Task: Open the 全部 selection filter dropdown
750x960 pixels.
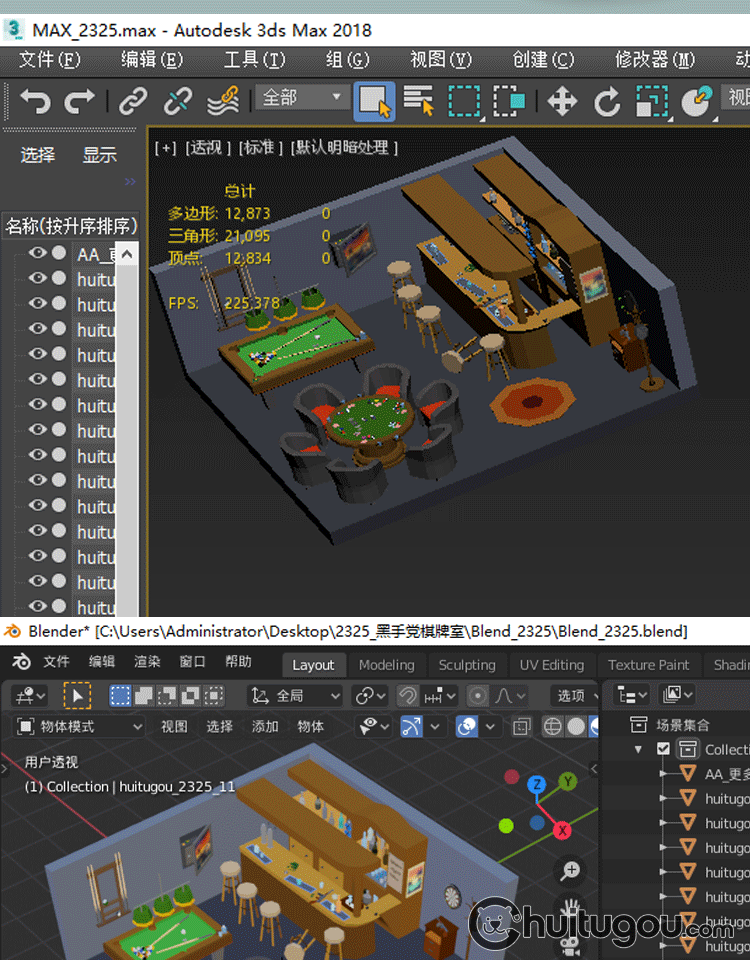Action: click(303, 98)
